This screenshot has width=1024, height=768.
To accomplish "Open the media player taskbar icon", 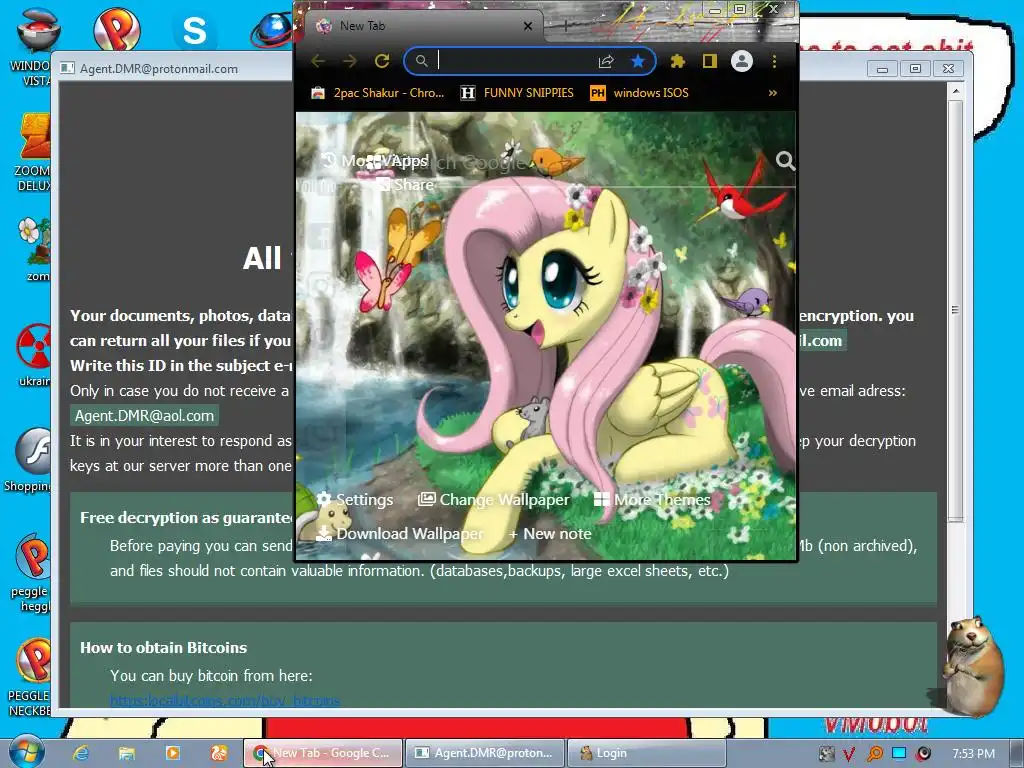I will [173, 753].
